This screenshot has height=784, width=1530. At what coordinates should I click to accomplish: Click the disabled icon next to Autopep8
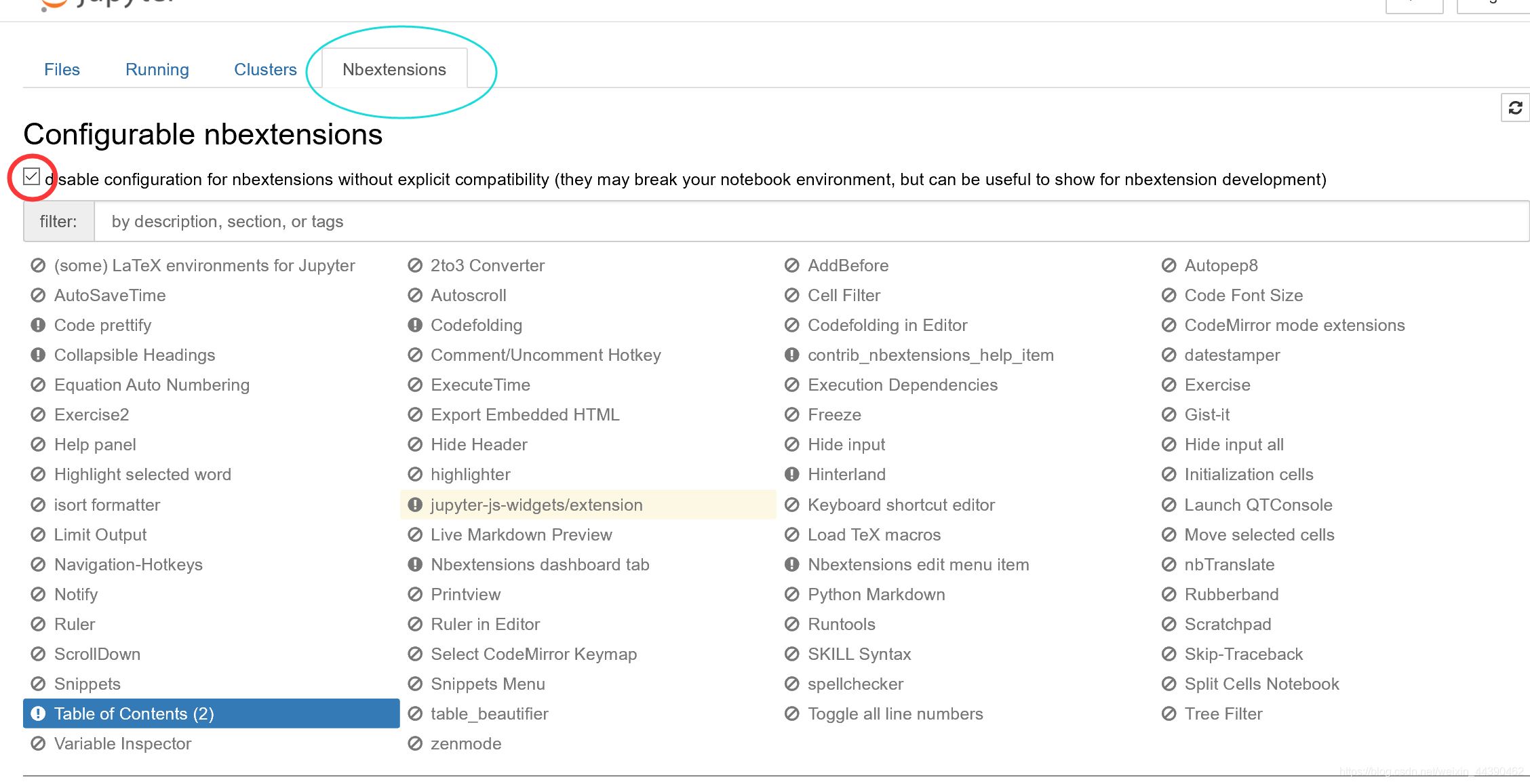click(x=1169, y=266)
